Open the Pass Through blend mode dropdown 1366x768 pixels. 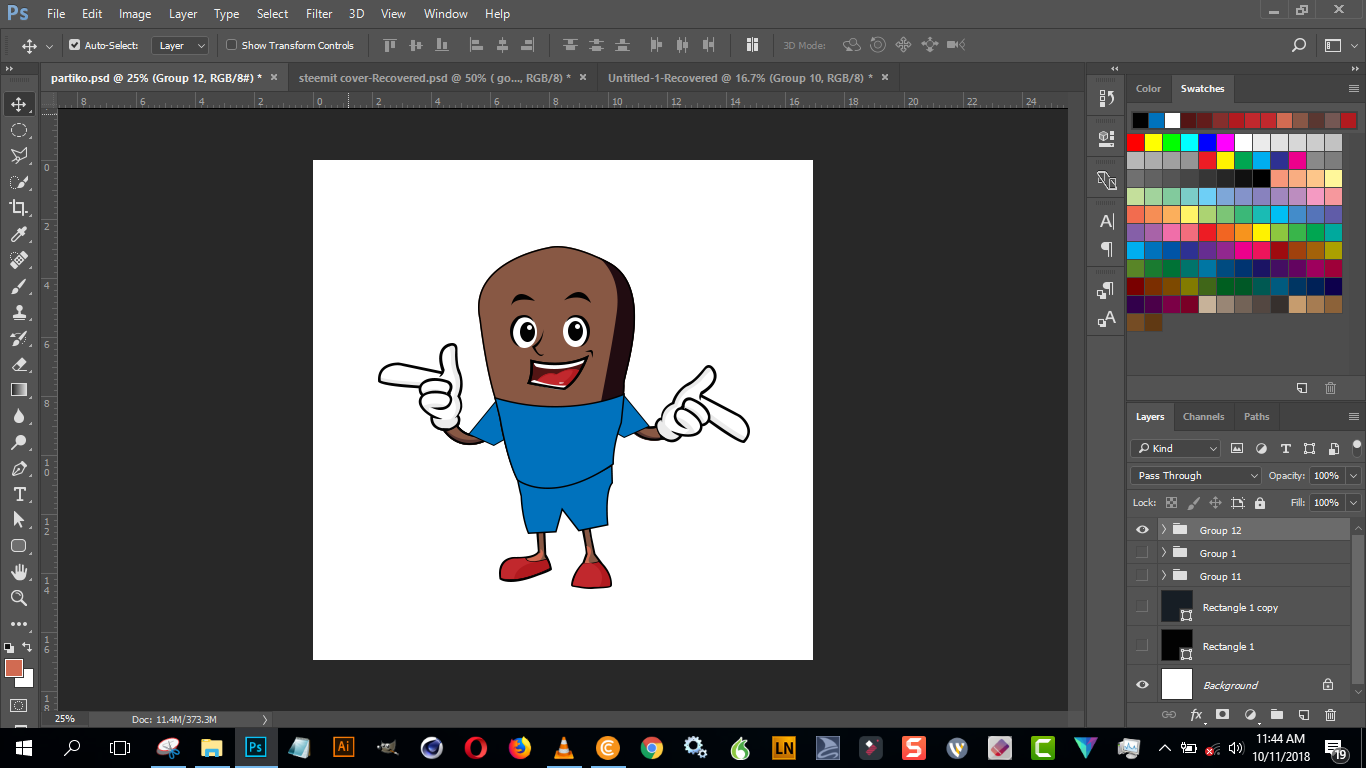tap(1196, 476)
